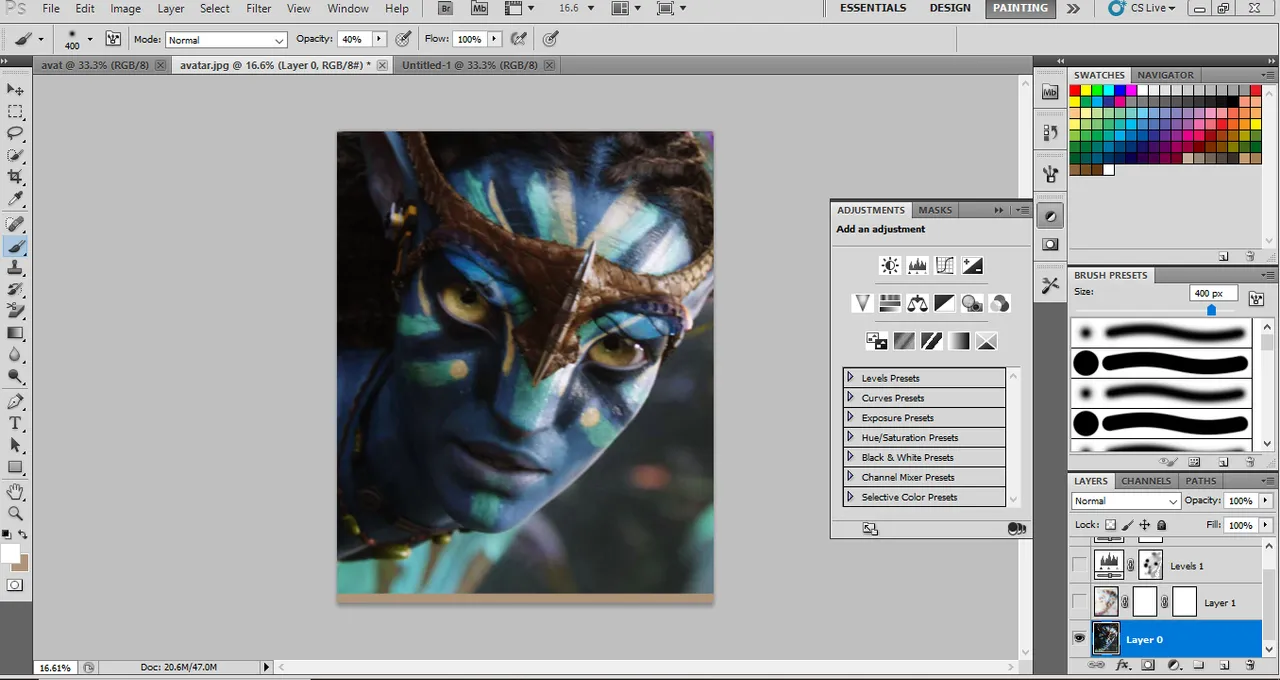1280x680 pixels.
Task: Delete layer using trash icon
Action: tap(1250, 665)
